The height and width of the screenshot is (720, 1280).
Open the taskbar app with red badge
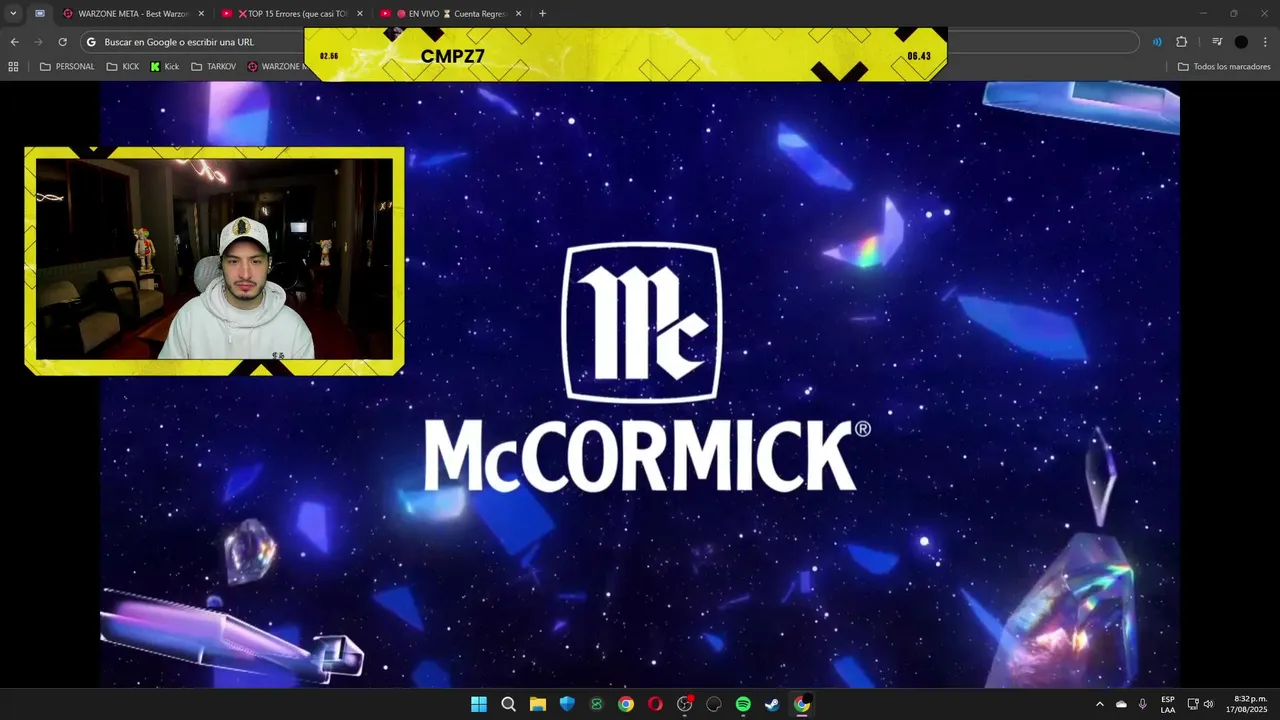tap(685, 704)
